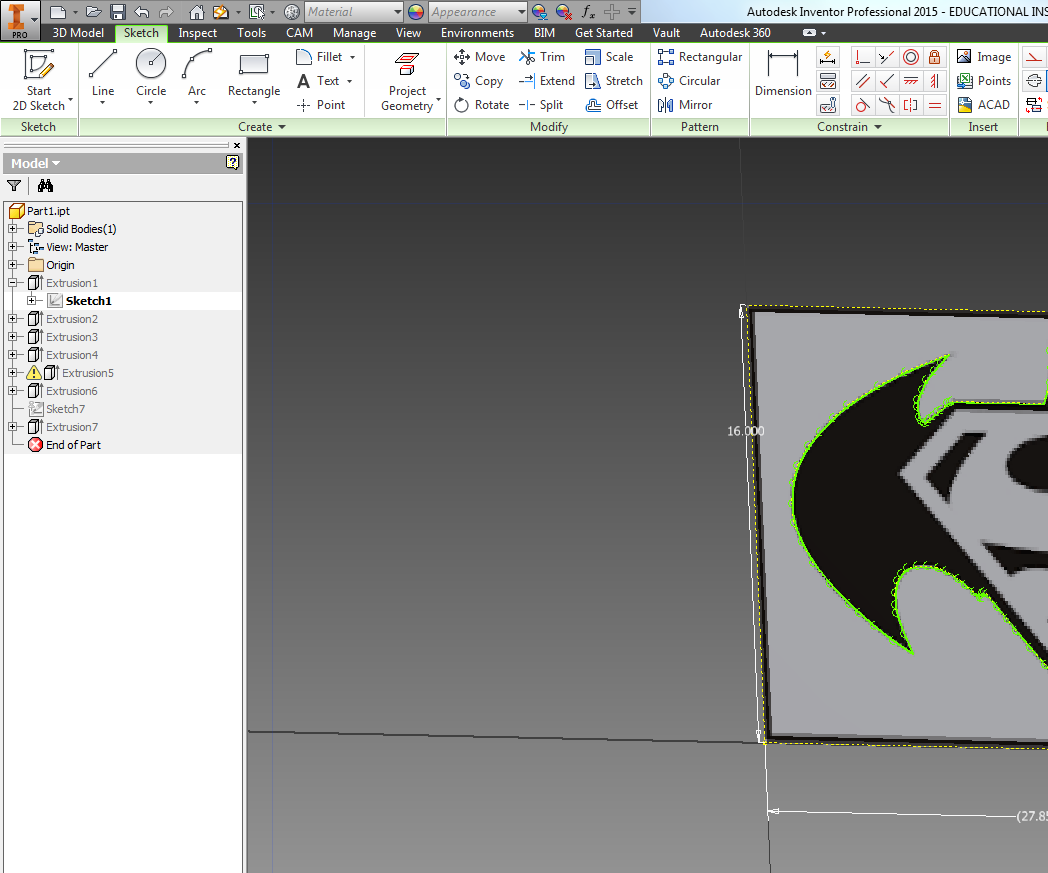1048x873 pixels.
Task: Open the View tab
Action: pos(408,33)
